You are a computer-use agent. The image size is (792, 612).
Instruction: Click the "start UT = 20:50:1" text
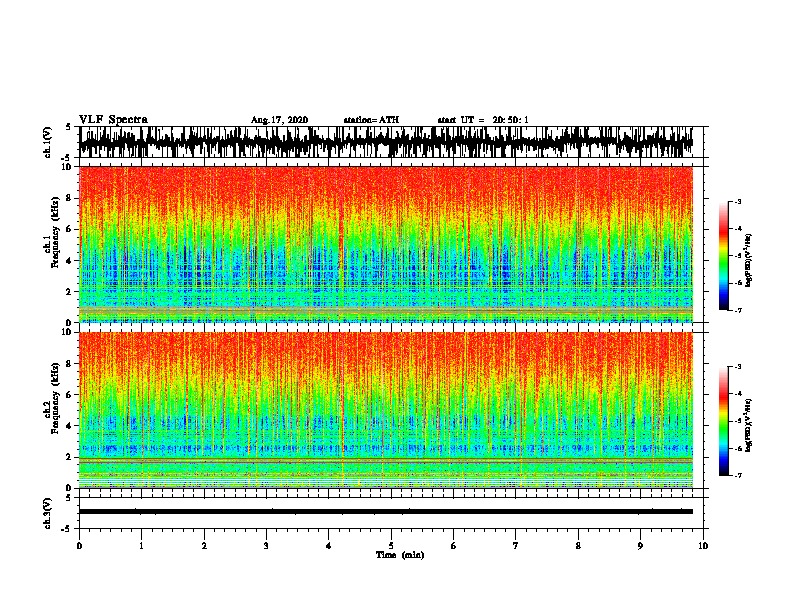pyautogui.click(x=483, y=120)
